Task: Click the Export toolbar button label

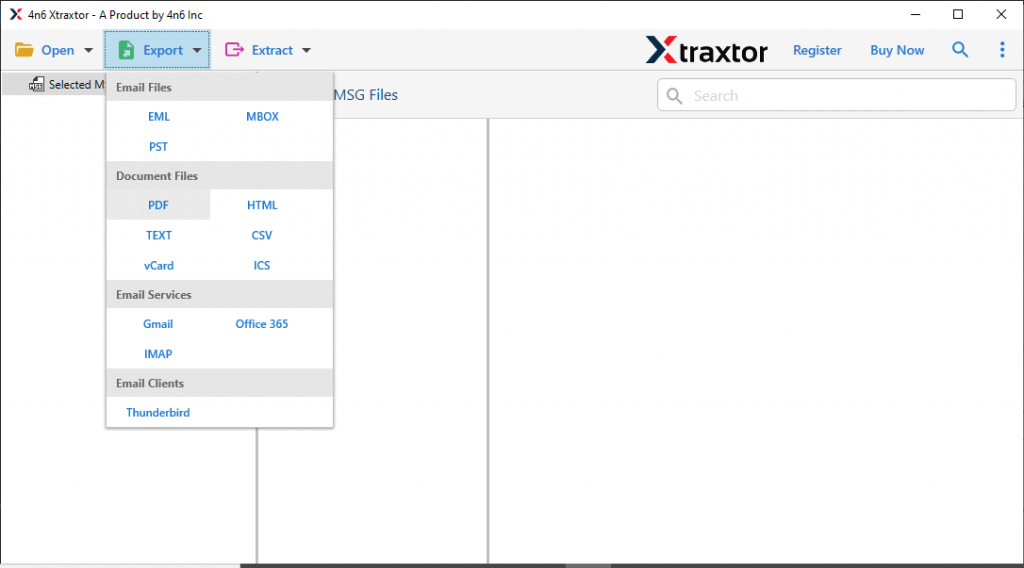Action: [x=163, y=50]
